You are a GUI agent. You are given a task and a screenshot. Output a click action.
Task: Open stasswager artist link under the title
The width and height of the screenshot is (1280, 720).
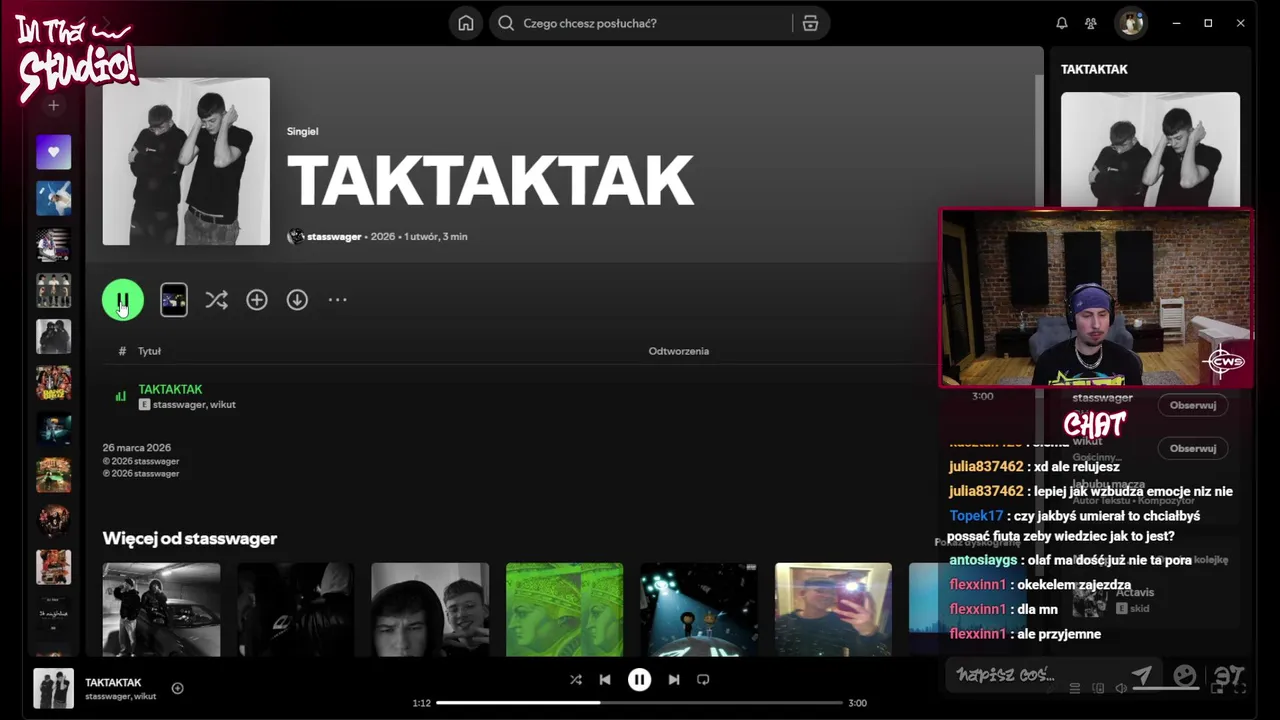coord(334,237)
